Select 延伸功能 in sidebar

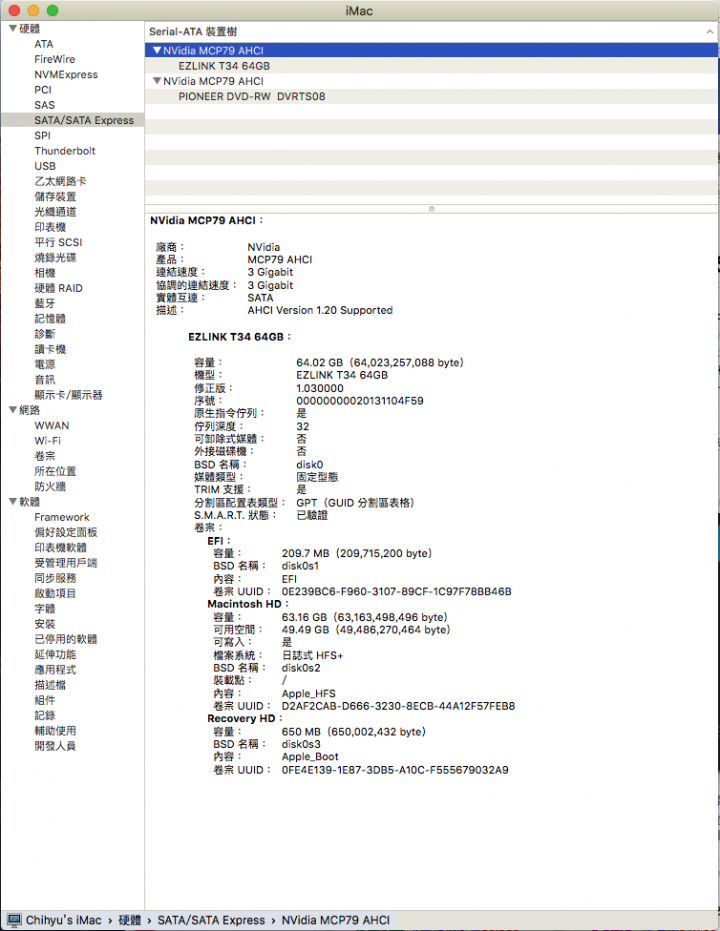[x=55, y=654]
